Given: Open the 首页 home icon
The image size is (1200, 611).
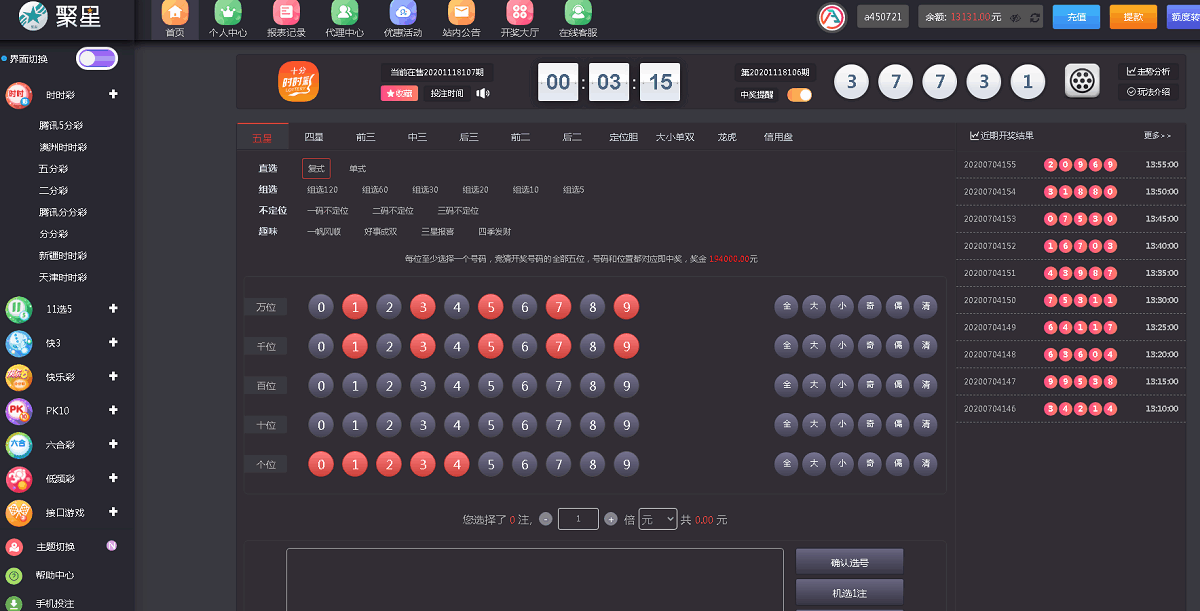Looking at the screenshot, I should coord(175,14).
